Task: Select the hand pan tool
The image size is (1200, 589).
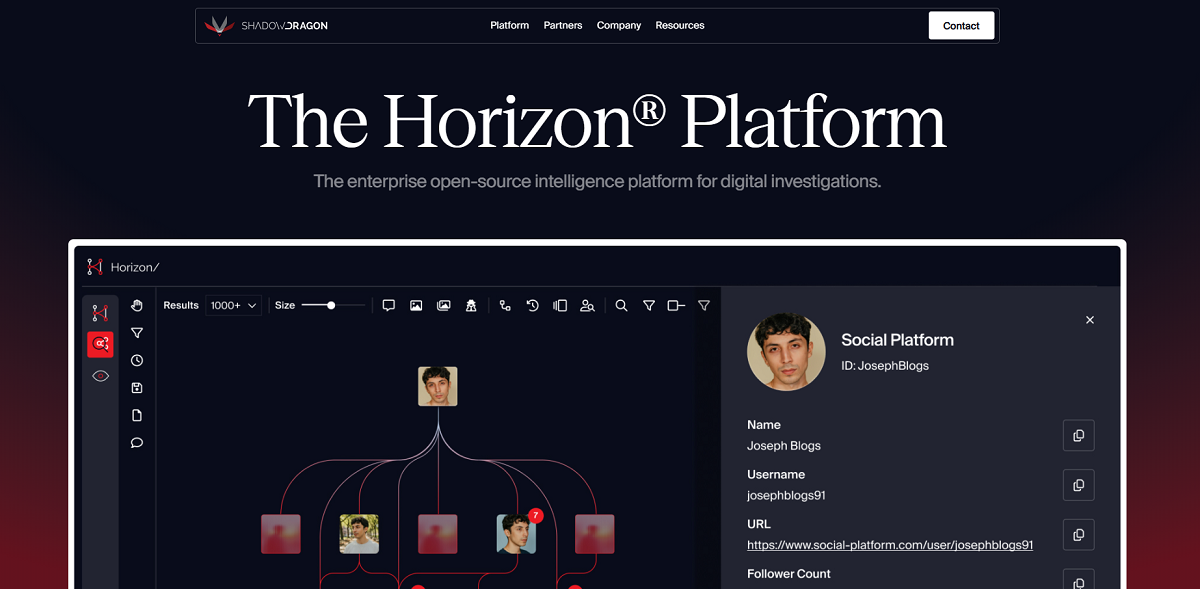Action: click(137, 305)
